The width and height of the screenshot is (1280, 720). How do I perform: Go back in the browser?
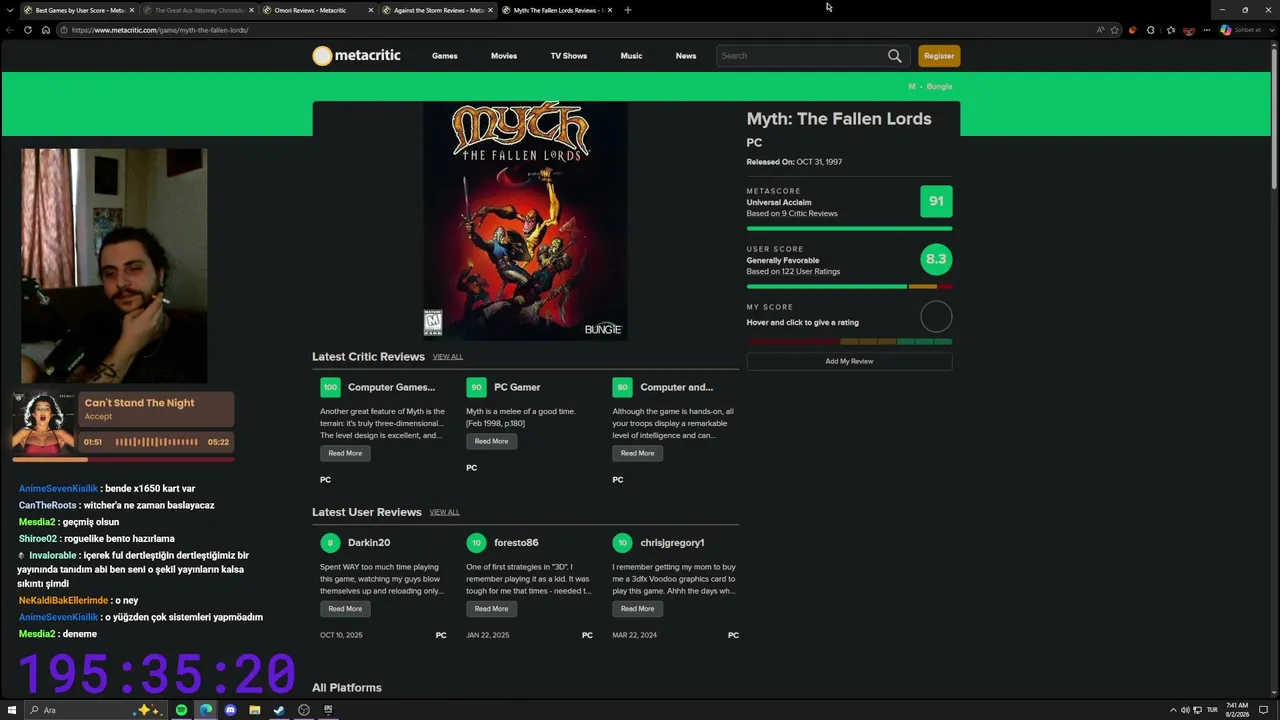point(9,30)
